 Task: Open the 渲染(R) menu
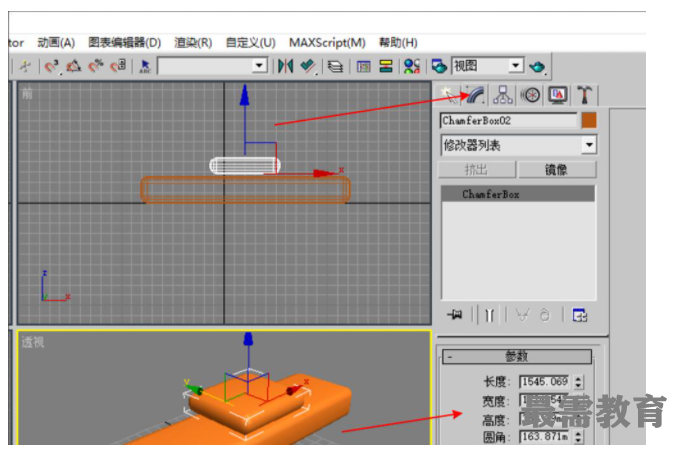click(193, 42)
